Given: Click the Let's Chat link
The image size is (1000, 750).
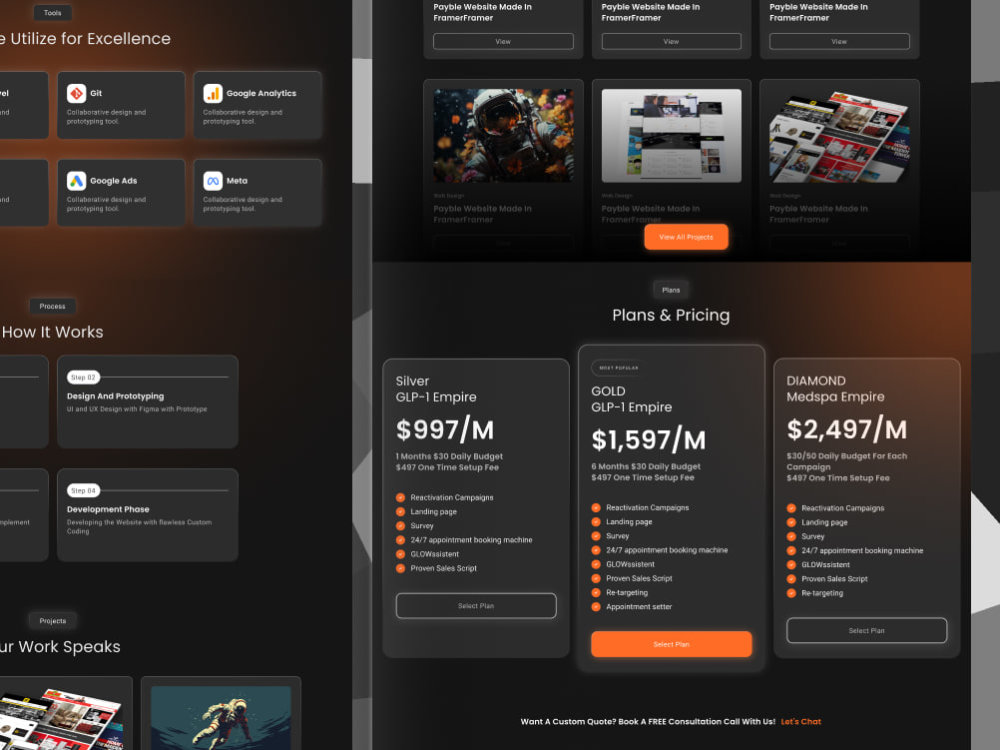Looking at the screenshot, I should tap(801, 722).
